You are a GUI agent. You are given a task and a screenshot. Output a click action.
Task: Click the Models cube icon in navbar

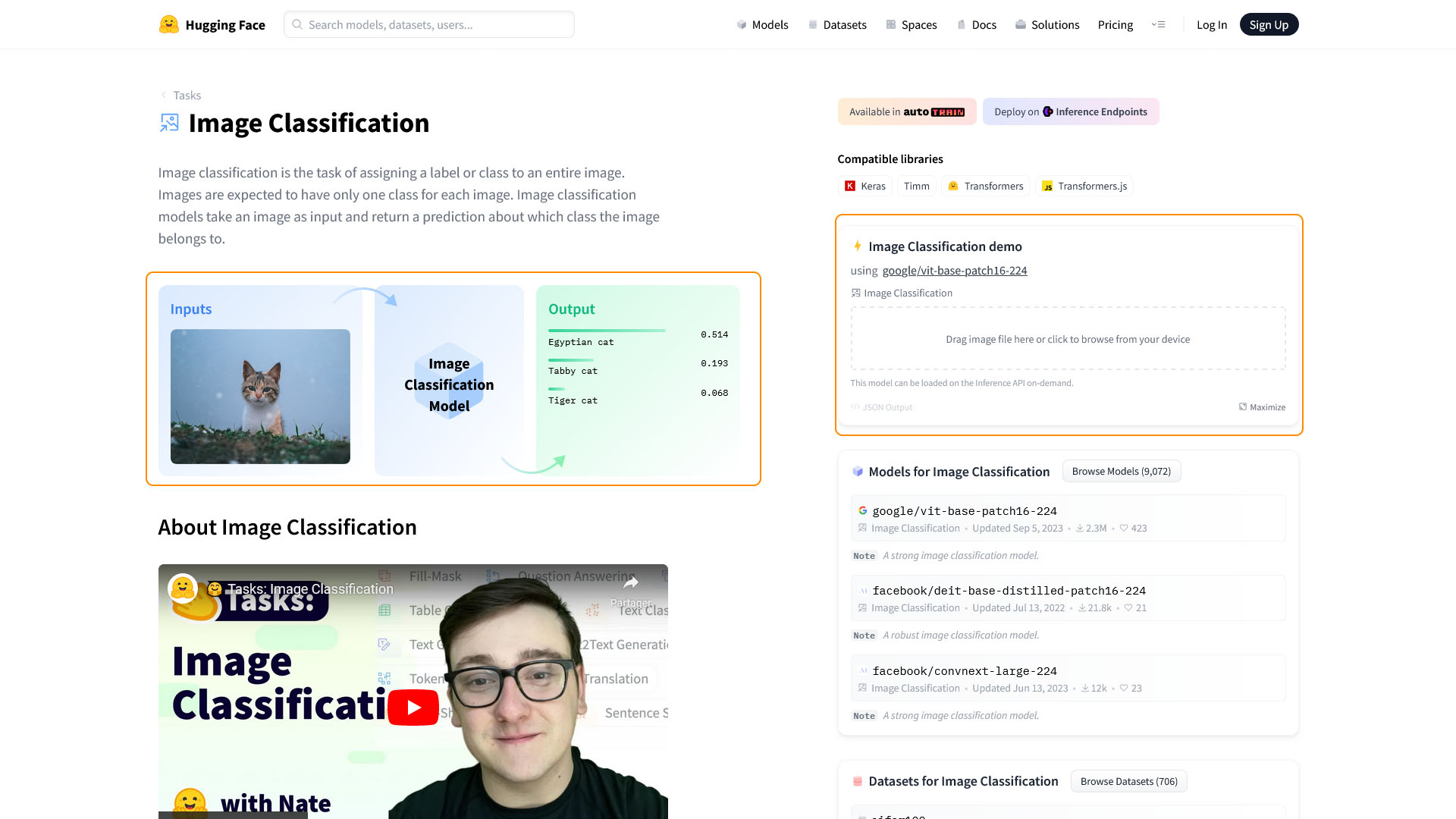[x=742, y=25]
